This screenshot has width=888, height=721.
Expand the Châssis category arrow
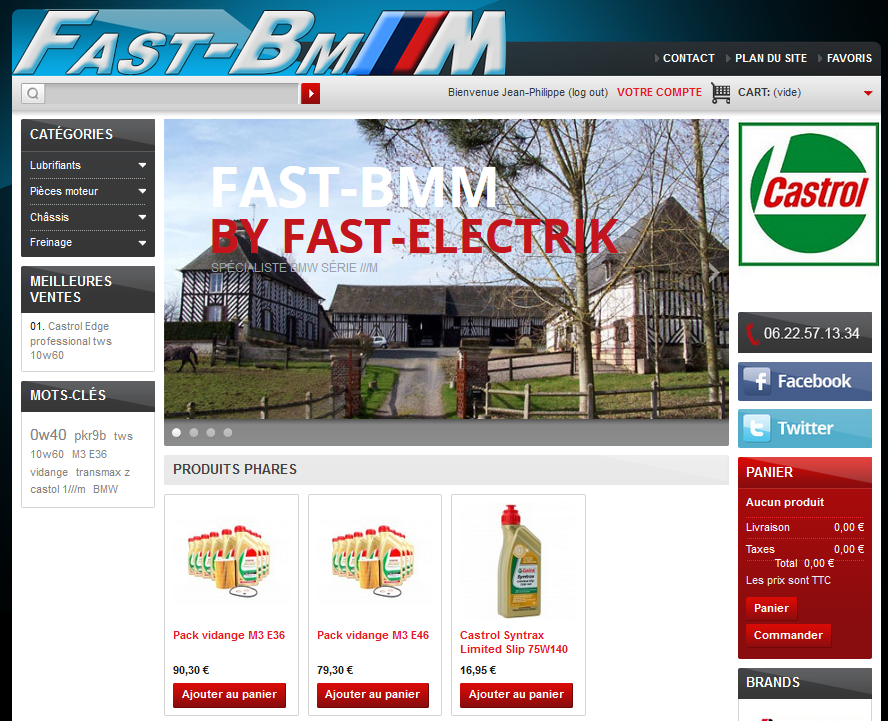(142, 217)
